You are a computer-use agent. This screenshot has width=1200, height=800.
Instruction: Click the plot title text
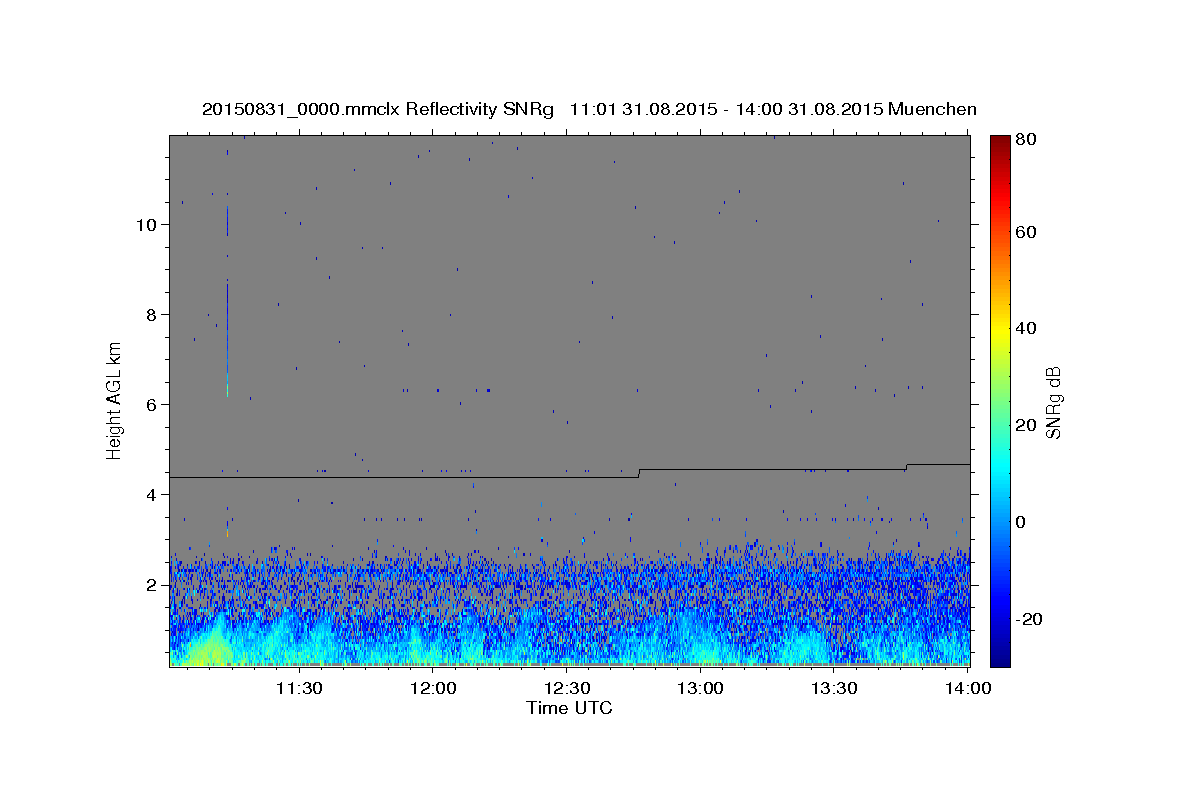589,109
